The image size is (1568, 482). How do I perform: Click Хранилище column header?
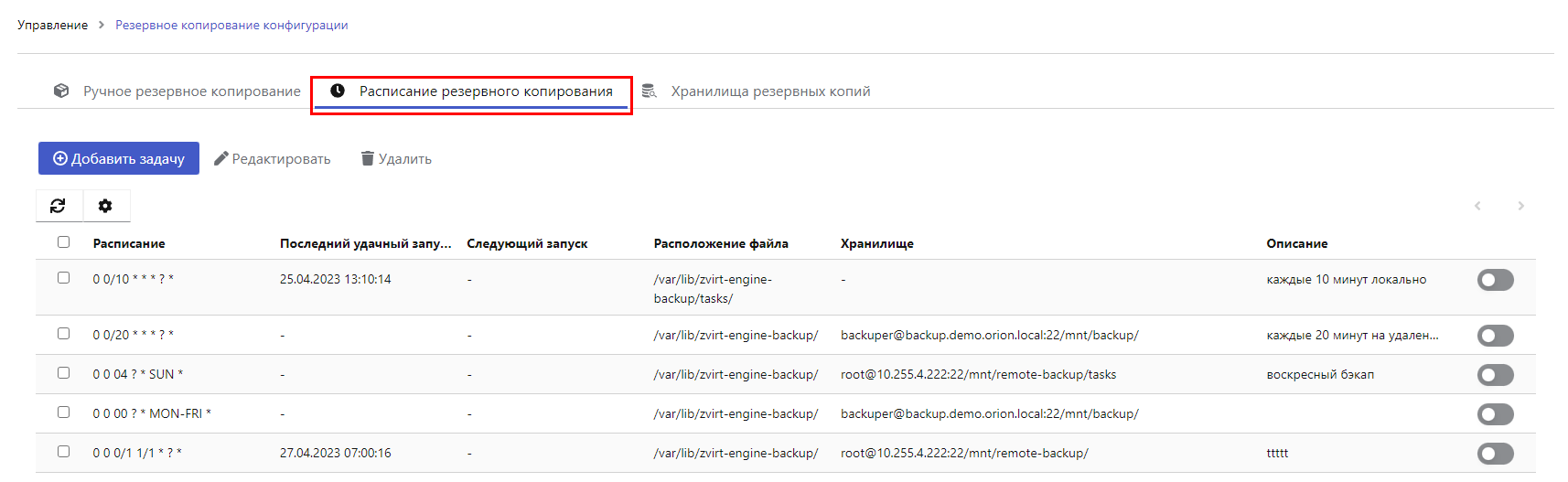[x=877, y=243]
